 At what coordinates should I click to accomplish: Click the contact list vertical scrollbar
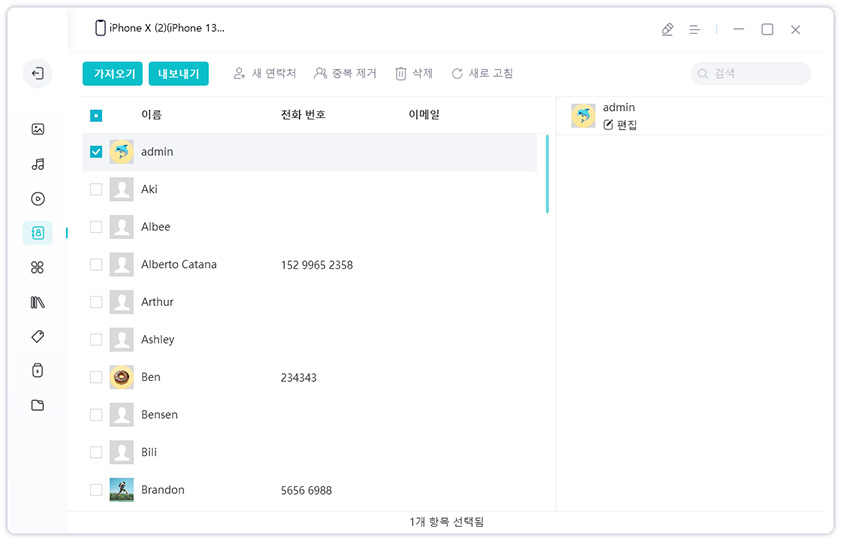pyautogui.click(x=547, y=174)
